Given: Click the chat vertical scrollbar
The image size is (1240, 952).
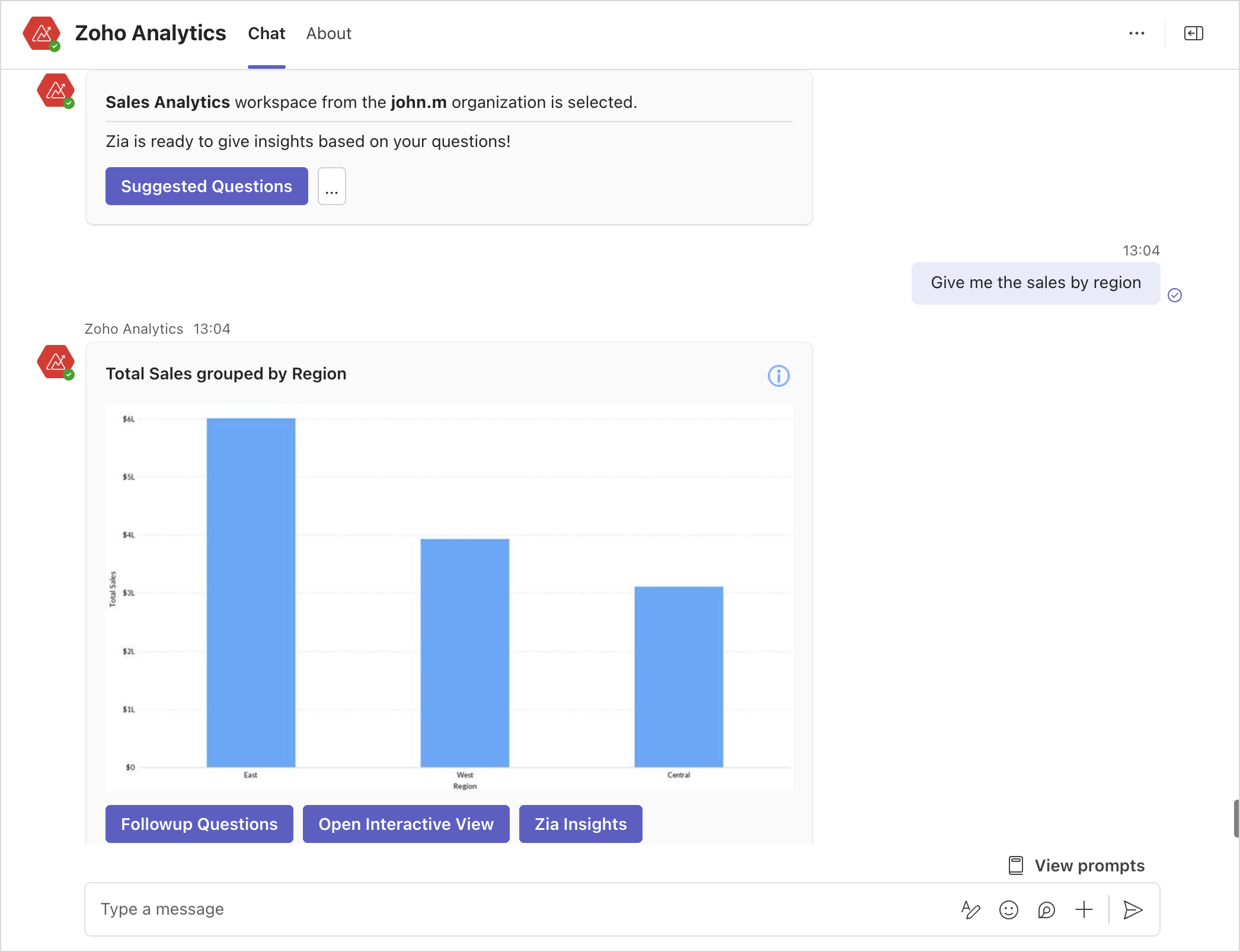Looking at the screenshot, I should (x=1236, y=818).
